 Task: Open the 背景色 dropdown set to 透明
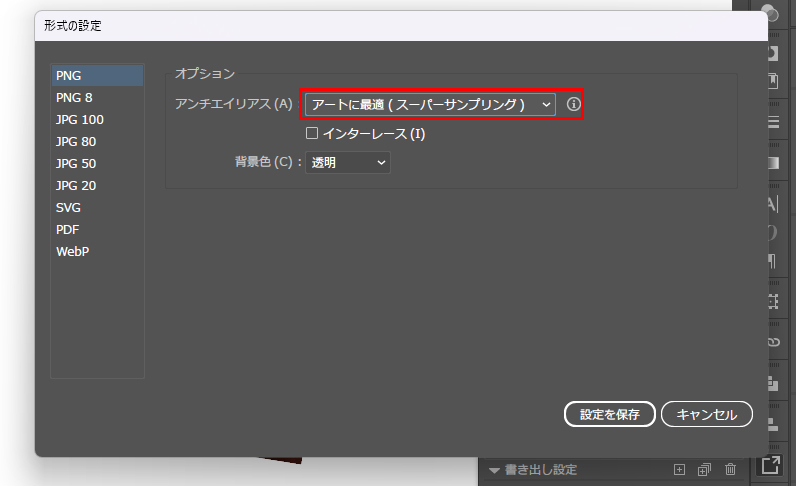click(348, 163)
